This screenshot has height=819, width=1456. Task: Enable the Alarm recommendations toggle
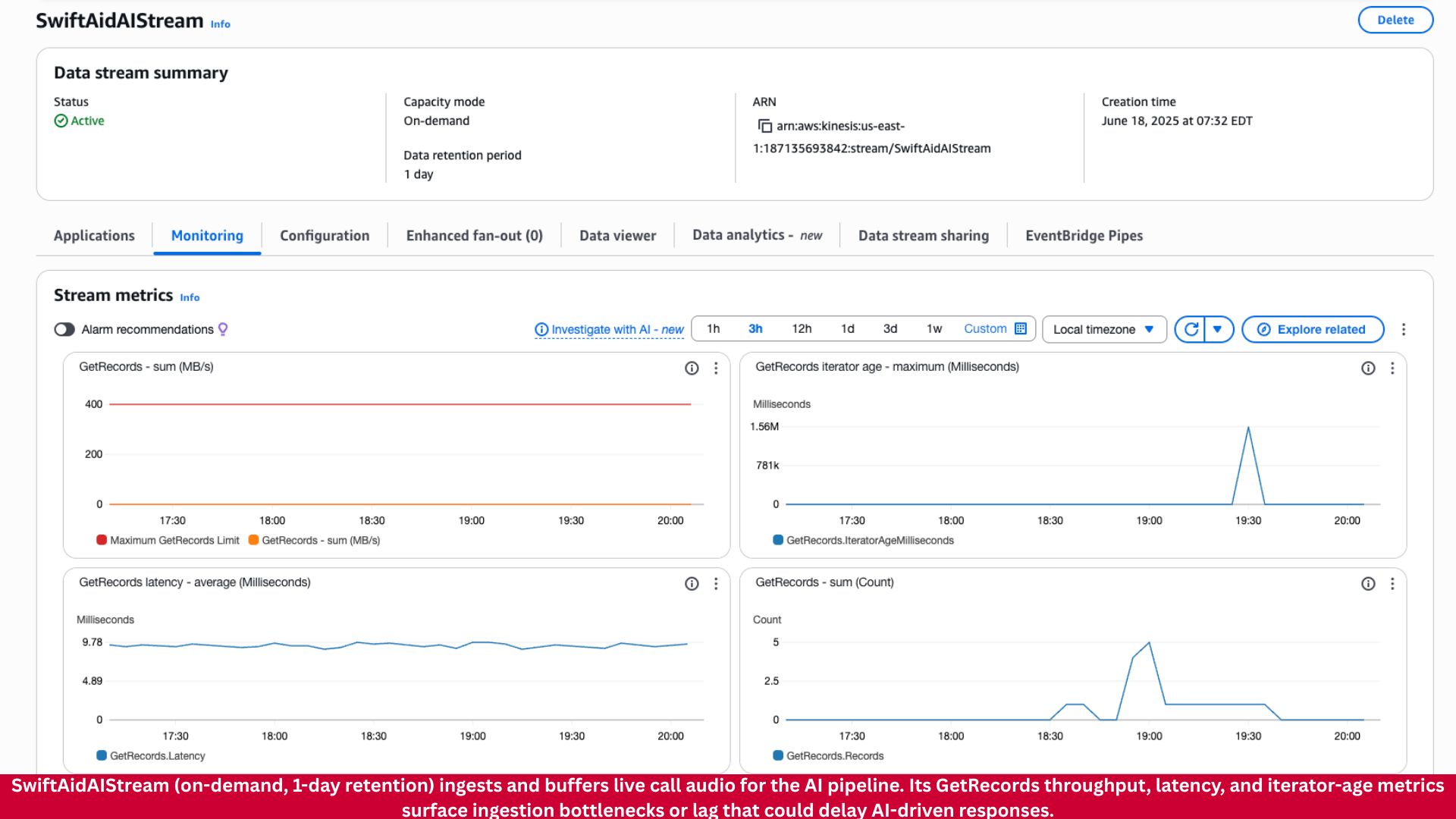point(64,329)
